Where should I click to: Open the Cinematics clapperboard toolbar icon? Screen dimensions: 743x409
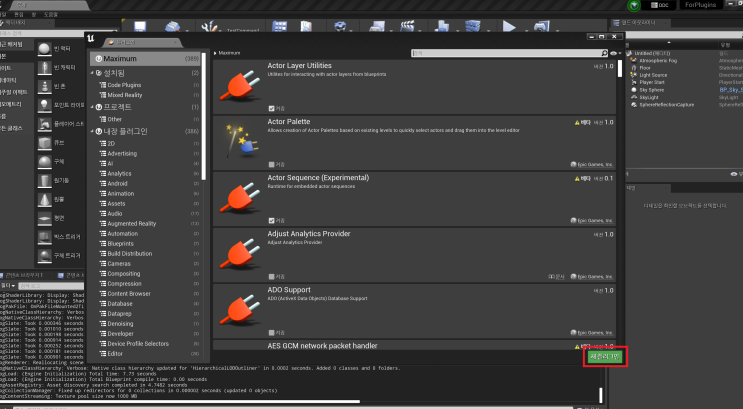(x=407, y=27)
